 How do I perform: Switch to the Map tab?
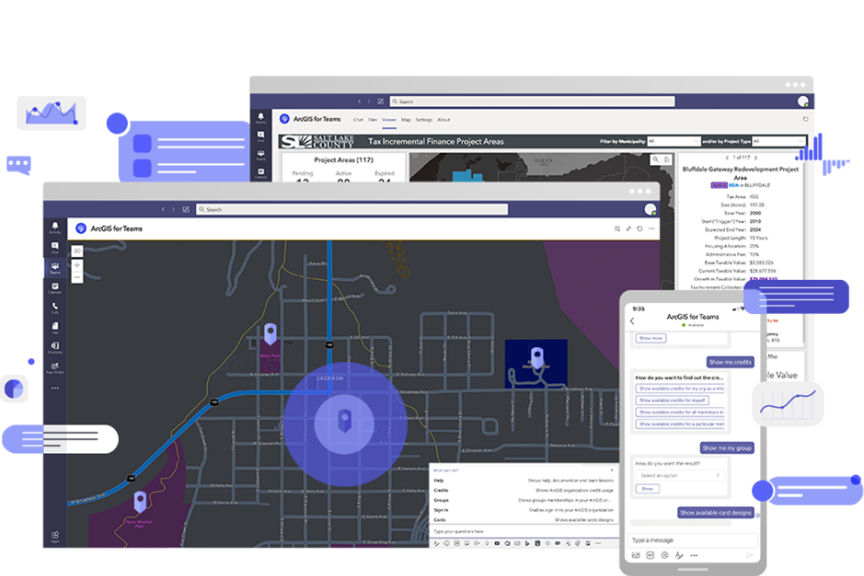[x=406, y=120]
